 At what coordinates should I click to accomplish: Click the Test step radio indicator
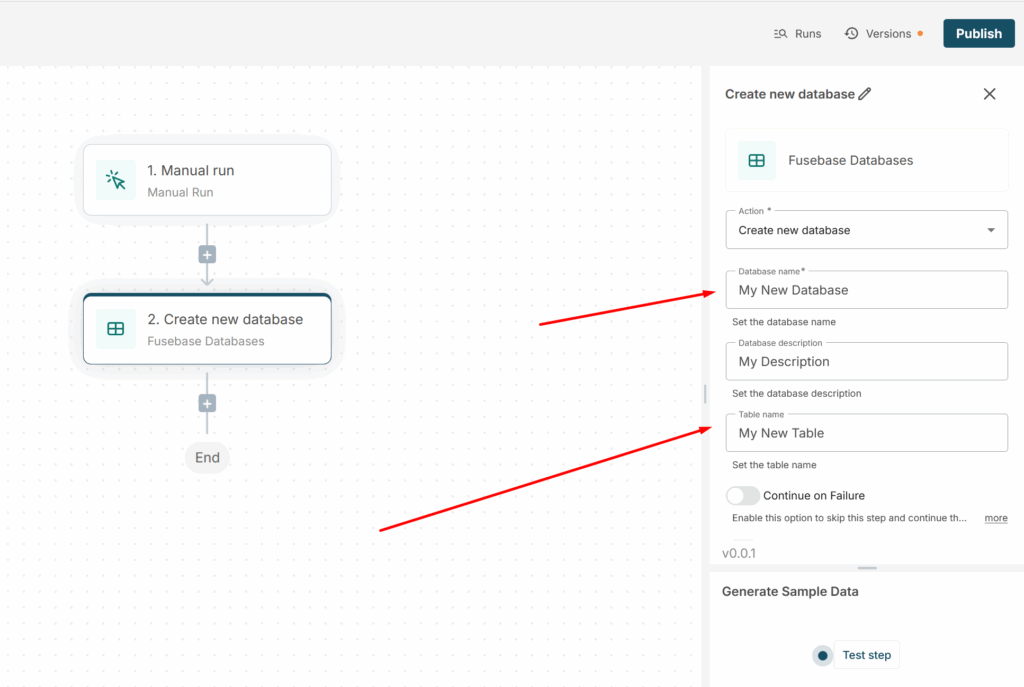coord(822,656)
